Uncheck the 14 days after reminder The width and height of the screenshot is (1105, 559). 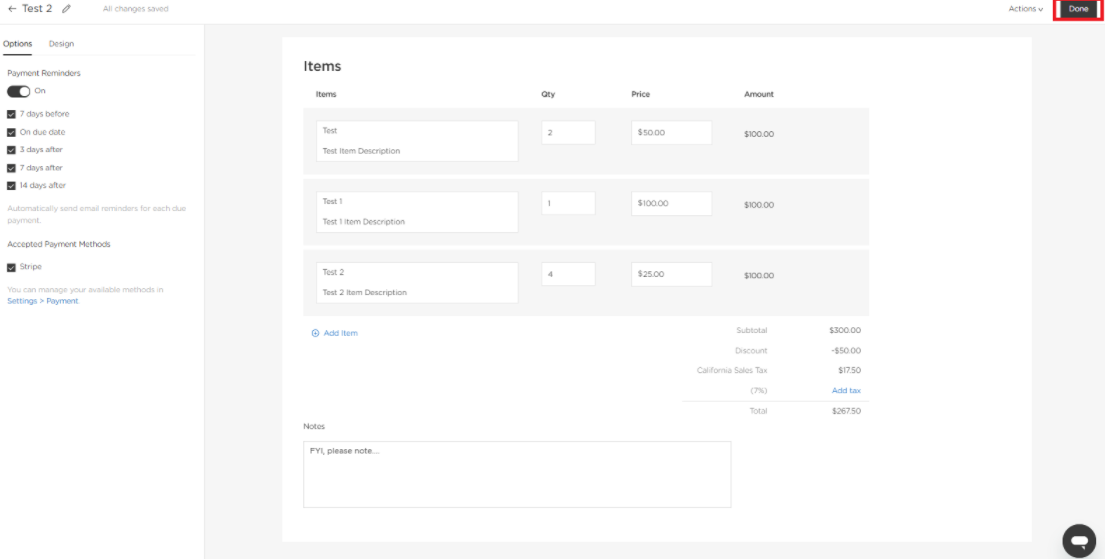click(11, 186)
